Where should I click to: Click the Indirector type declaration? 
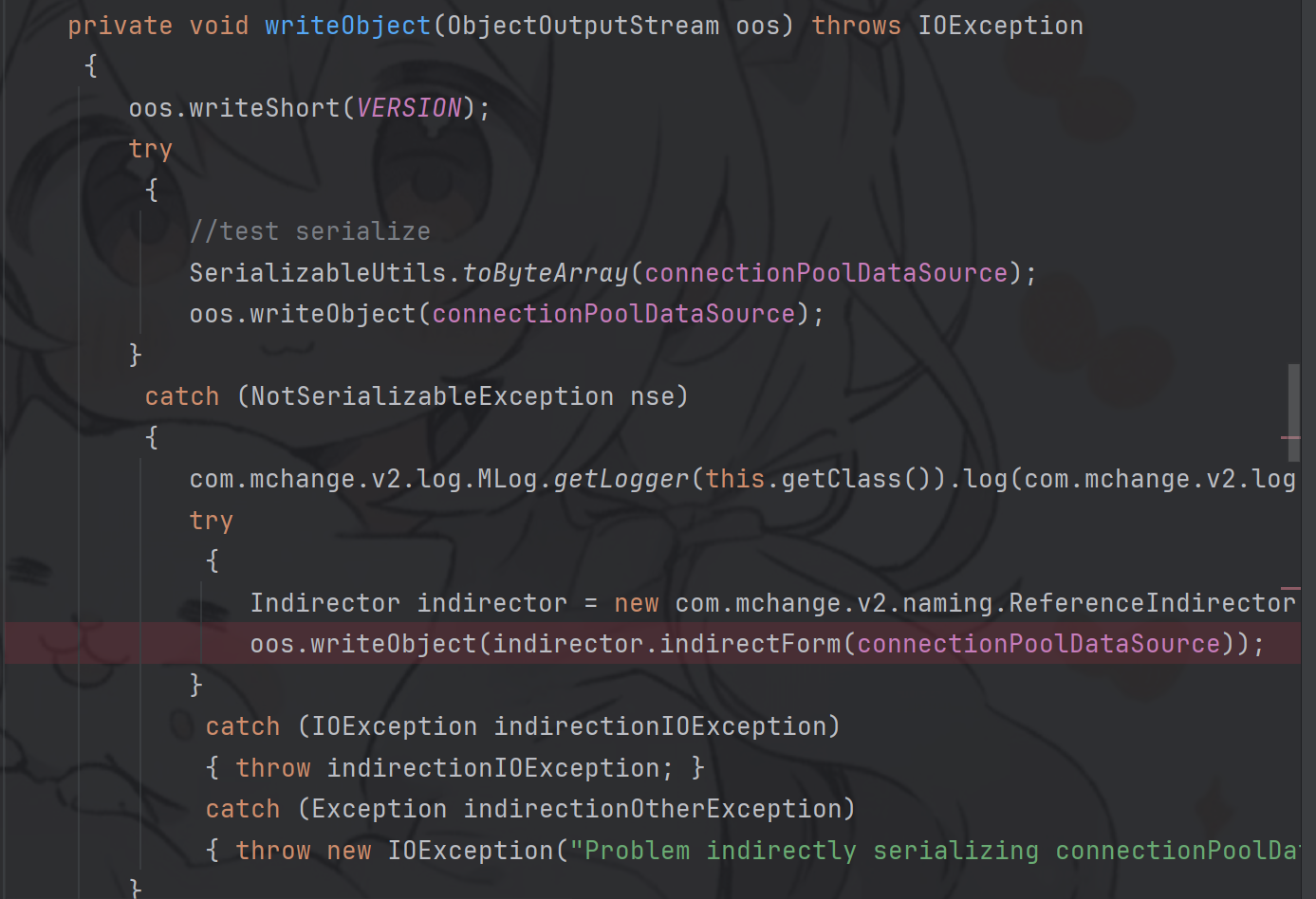coord(324,603)
